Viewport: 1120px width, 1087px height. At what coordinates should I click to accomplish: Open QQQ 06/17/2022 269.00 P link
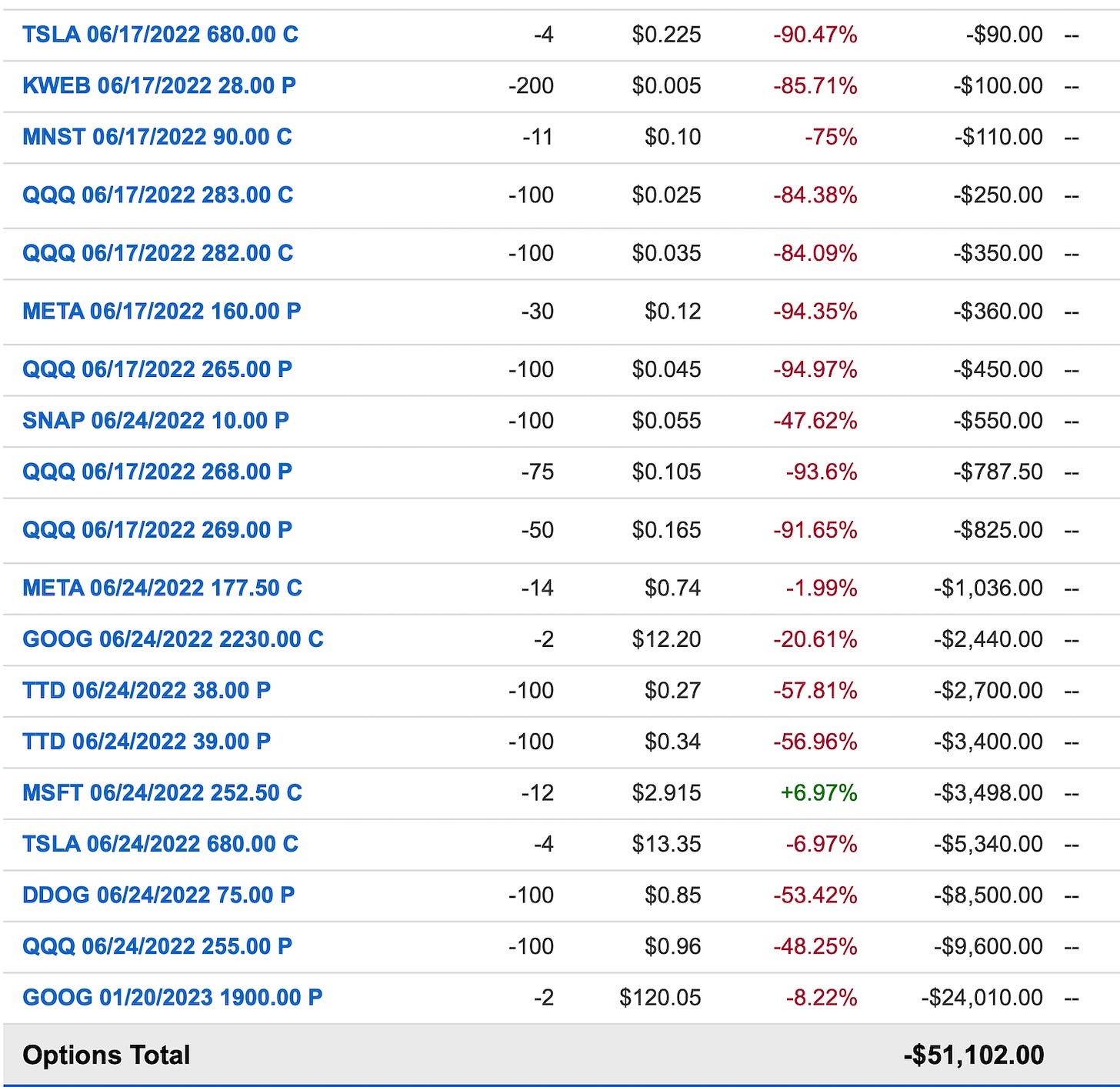(157, 530)
